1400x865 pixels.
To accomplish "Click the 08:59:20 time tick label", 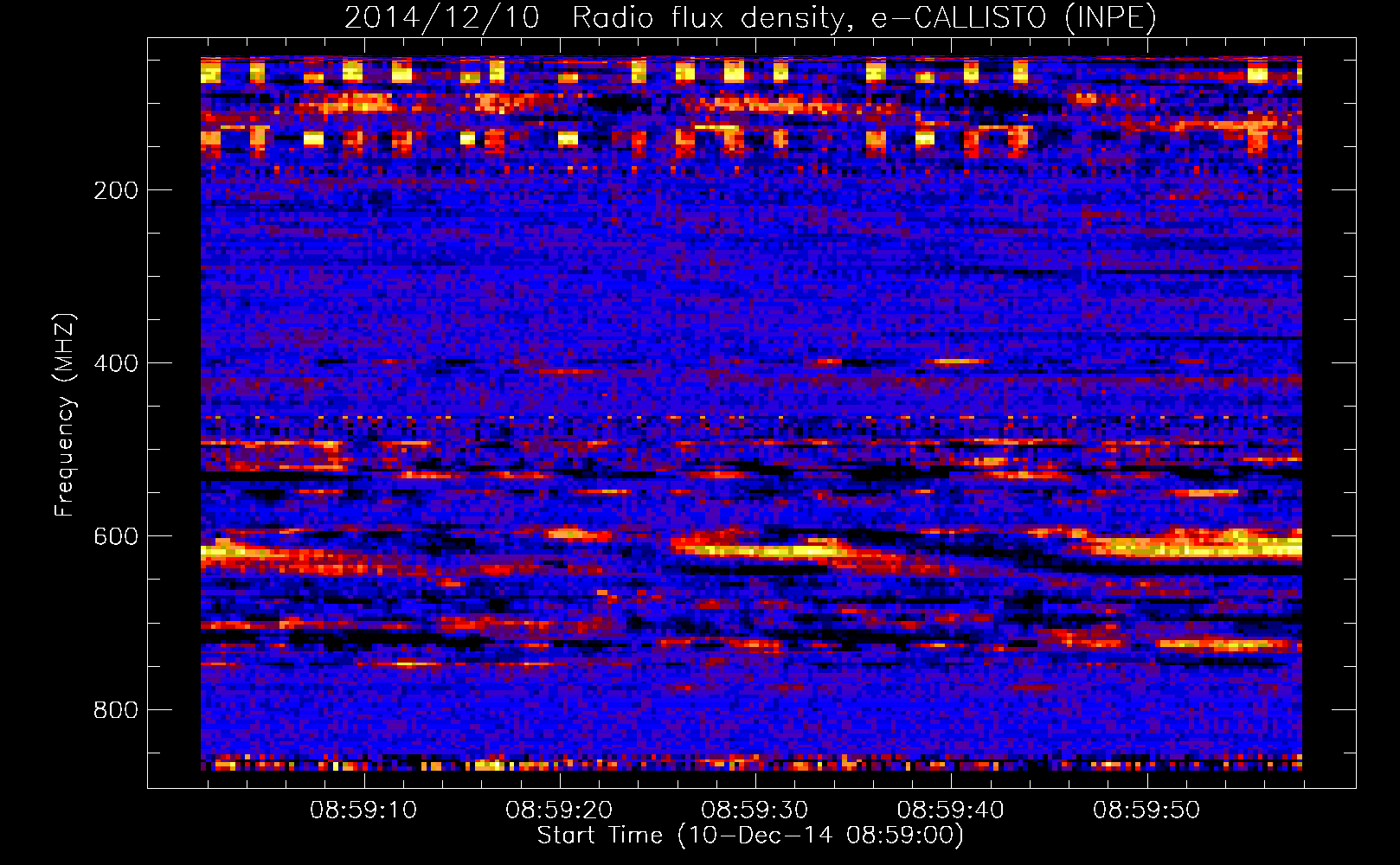I will 559,811.
